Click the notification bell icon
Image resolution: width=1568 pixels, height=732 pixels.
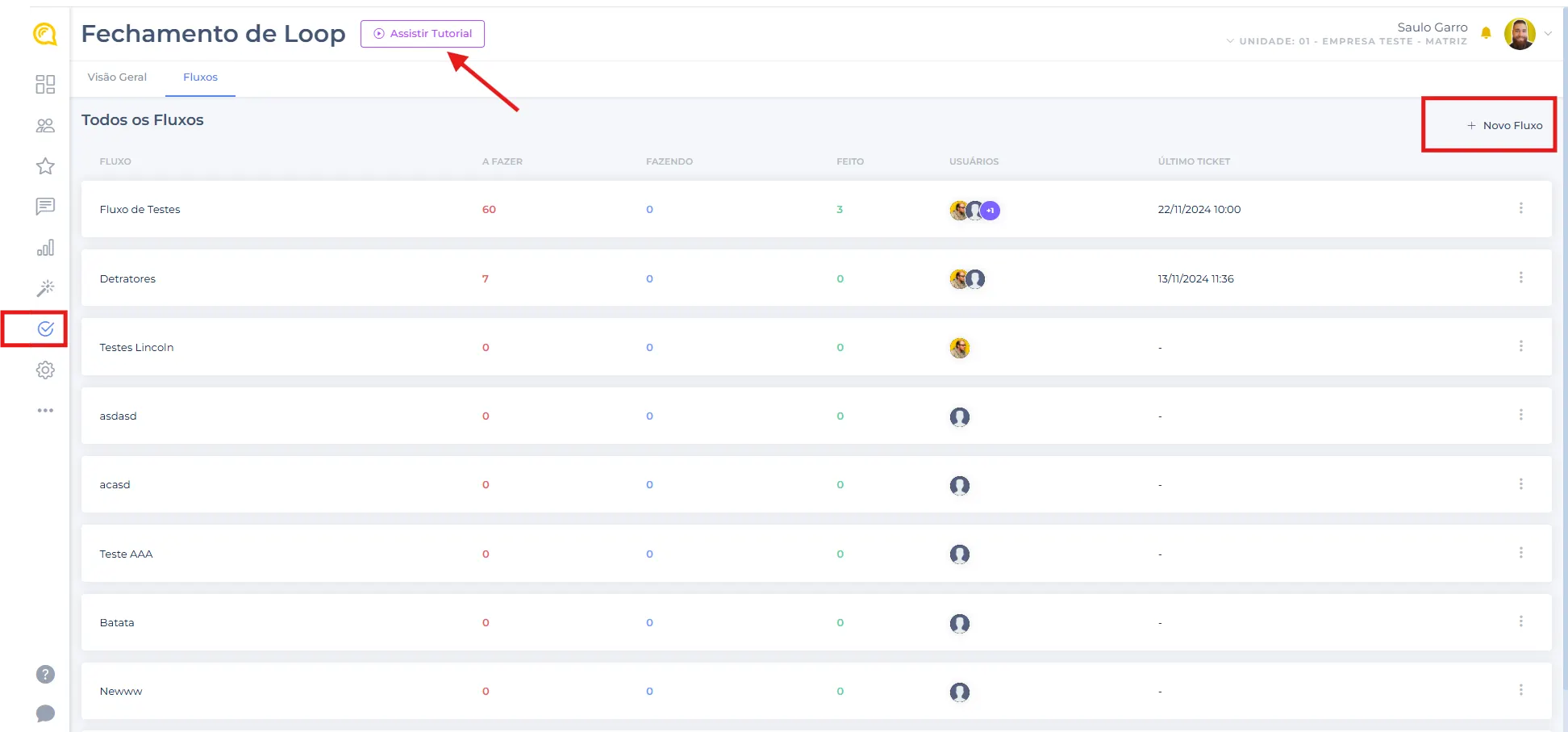[1486, 33]
